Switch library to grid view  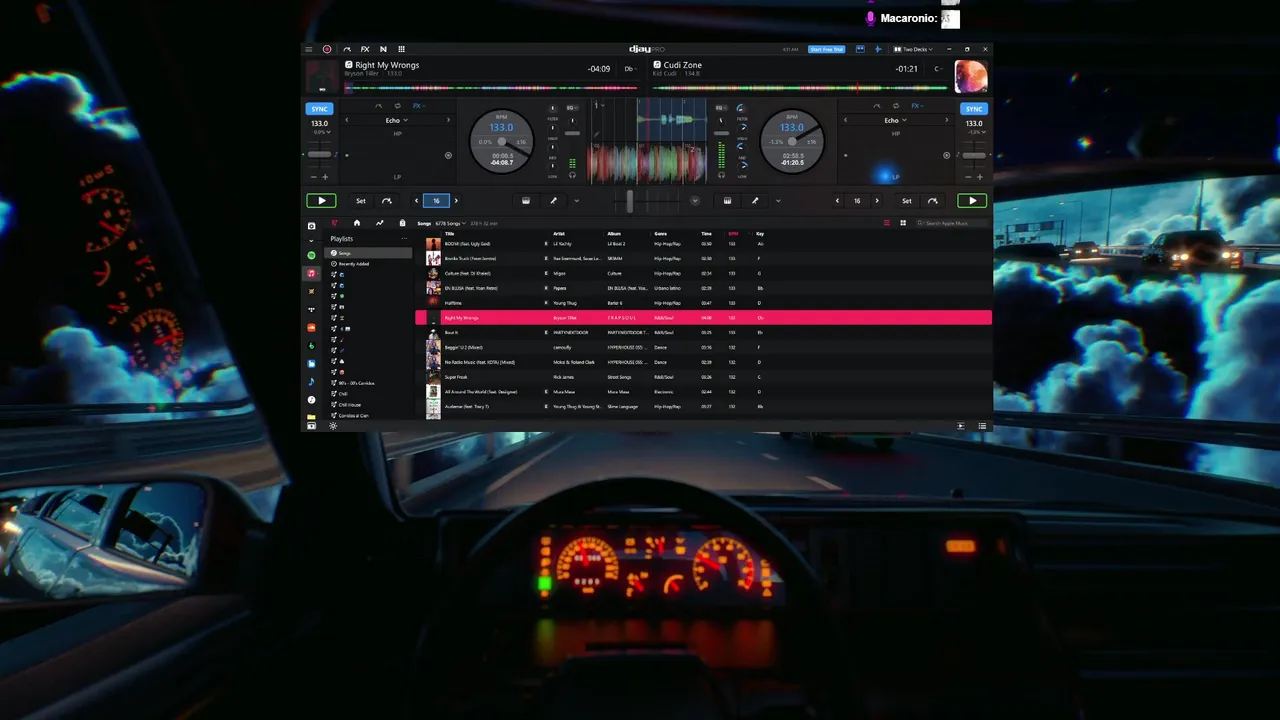903,223
